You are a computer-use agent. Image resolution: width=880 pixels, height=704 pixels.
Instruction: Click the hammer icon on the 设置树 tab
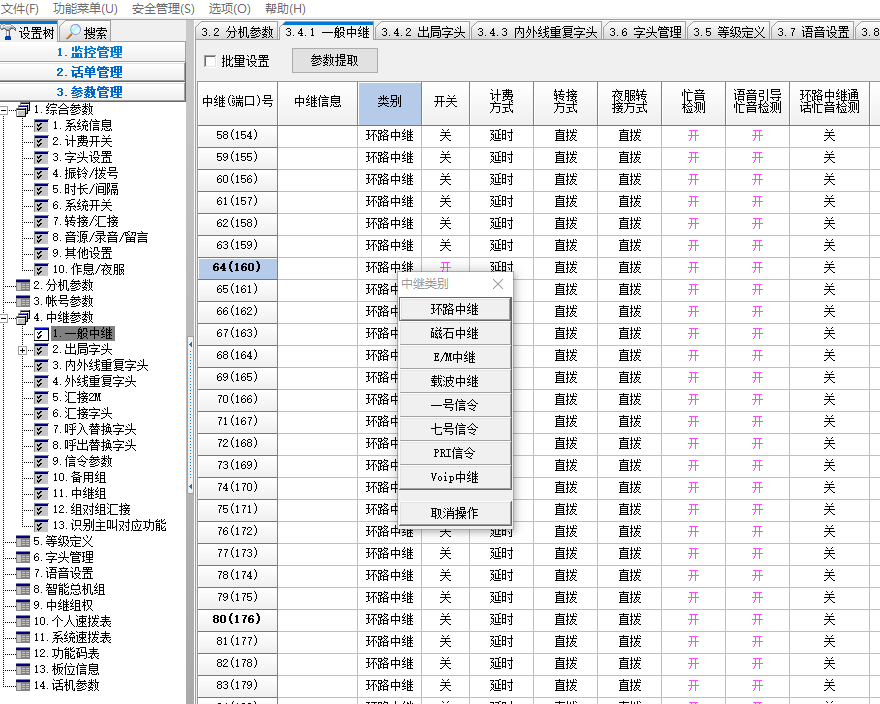pyautogui.click(x=8, y=30)
